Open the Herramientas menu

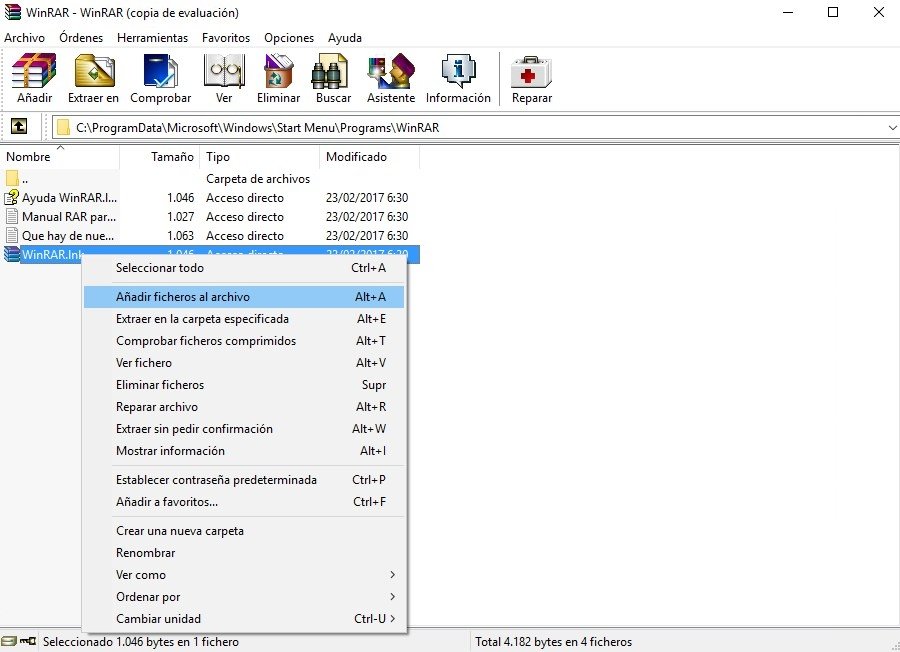coord(153,38)
